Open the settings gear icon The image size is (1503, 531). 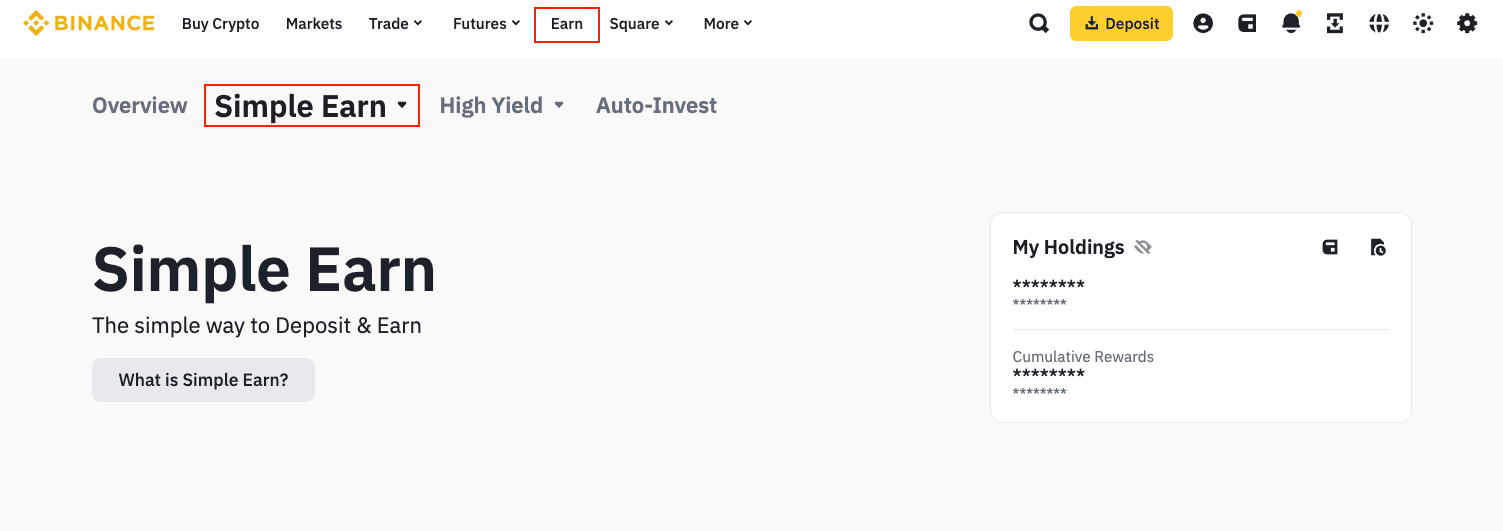(1467, 24)
